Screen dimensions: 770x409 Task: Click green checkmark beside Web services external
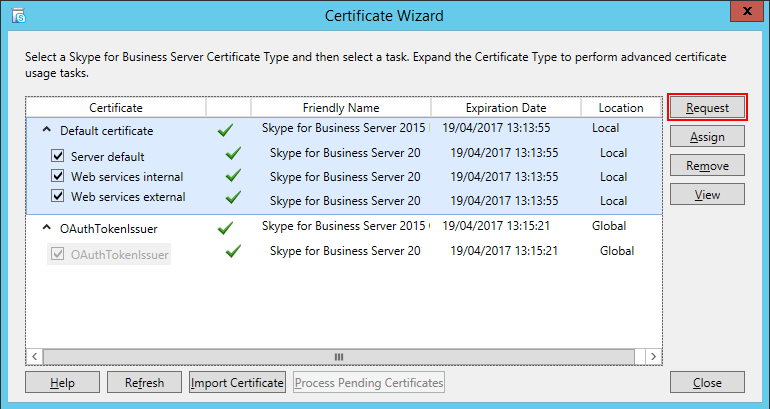pos(233,197)
